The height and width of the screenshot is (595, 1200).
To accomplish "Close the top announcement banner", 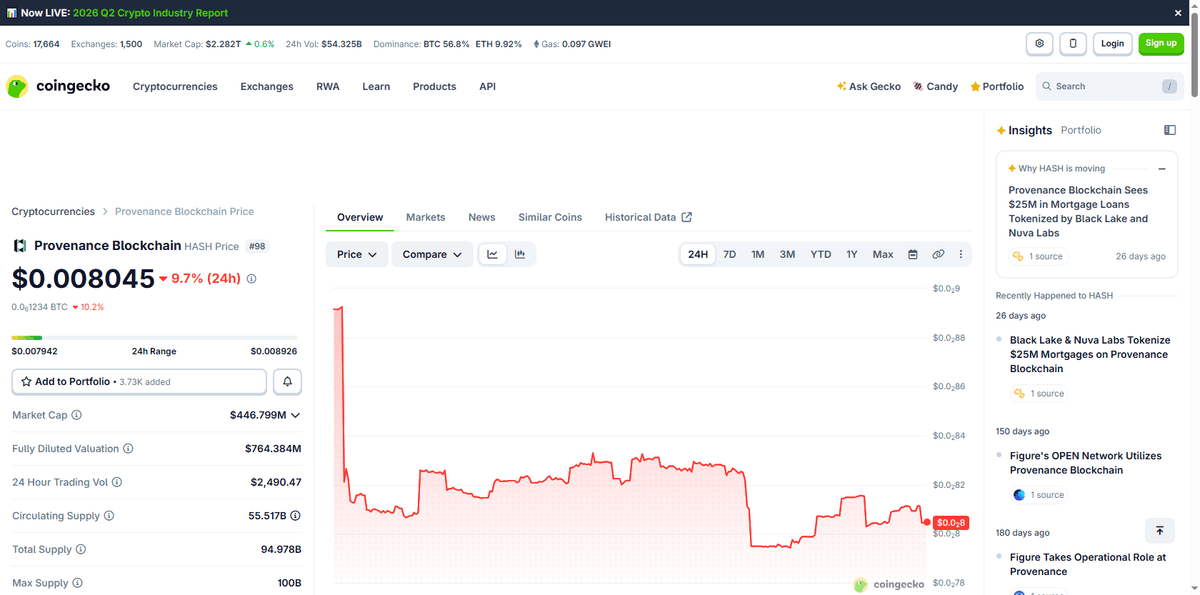I will [1178, 13].
